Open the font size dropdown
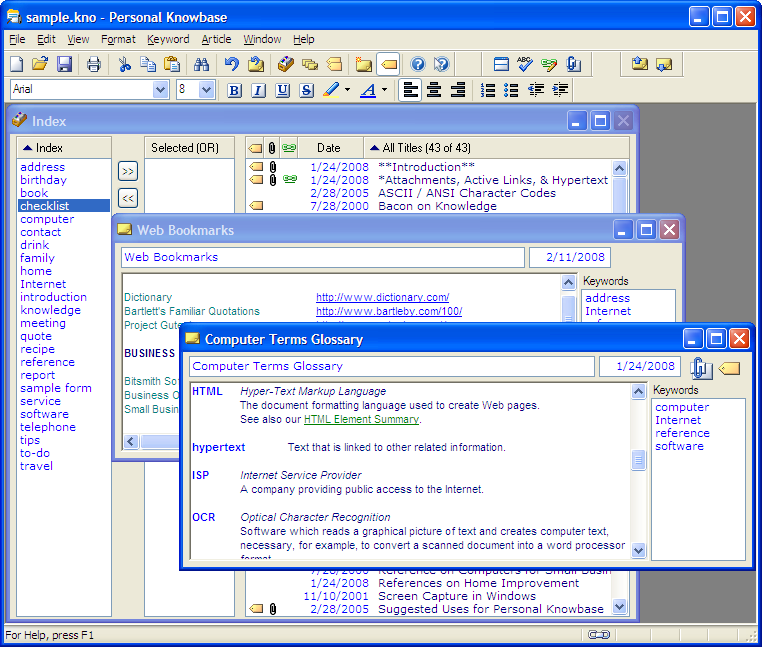This screenshot has height=647, width=762. (207, 90)
